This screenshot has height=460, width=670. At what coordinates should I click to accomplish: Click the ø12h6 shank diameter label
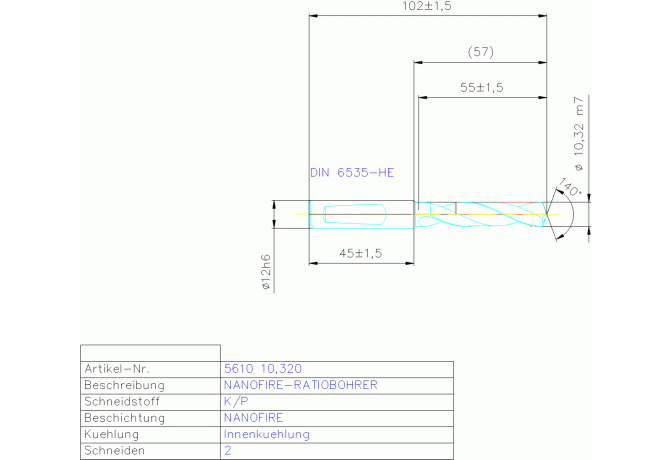(x=265, y=272)
